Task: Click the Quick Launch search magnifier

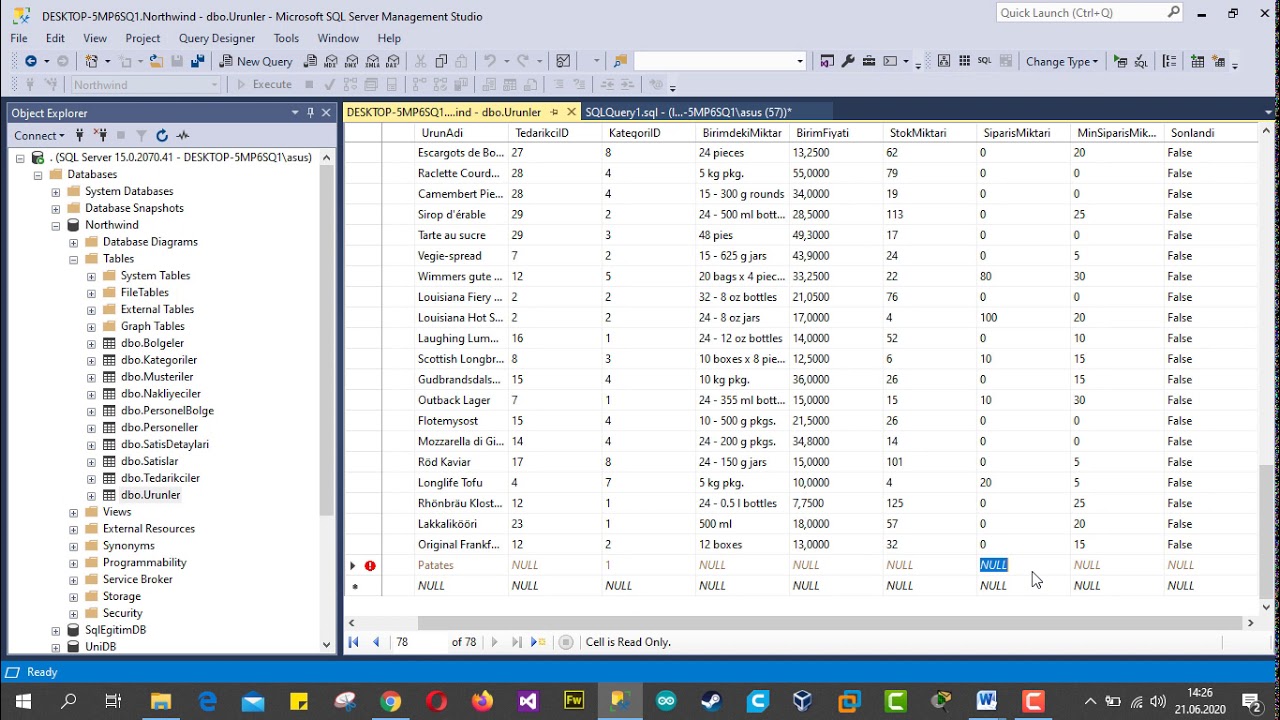Action: click(1174, 12)
